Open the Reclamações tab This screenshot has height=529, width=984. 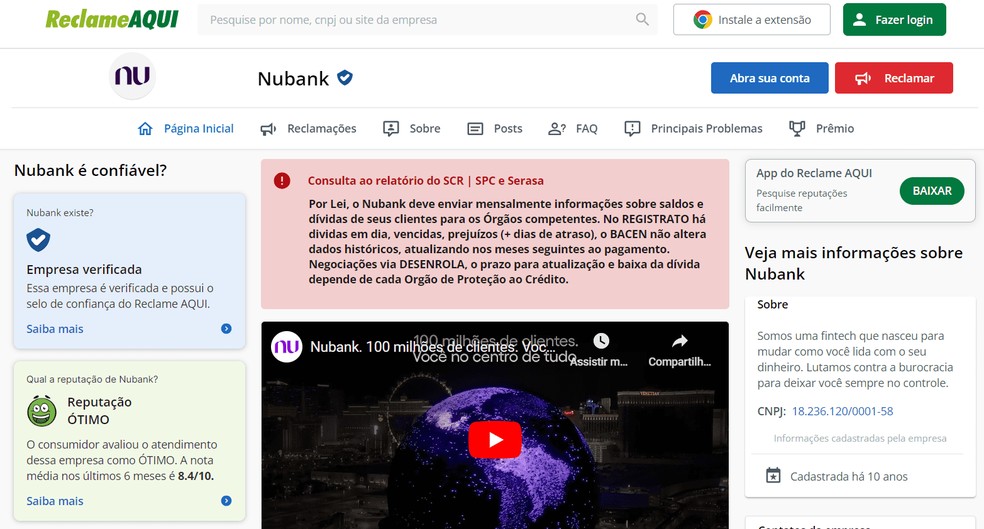pos(308,129)
